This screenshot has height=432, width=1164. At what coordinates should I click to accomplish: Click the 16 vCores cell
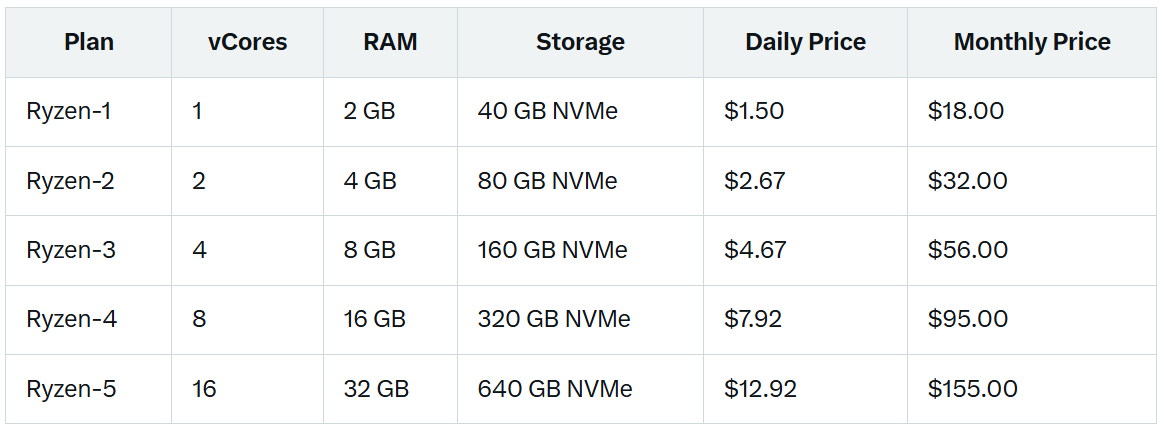(247, 390)
